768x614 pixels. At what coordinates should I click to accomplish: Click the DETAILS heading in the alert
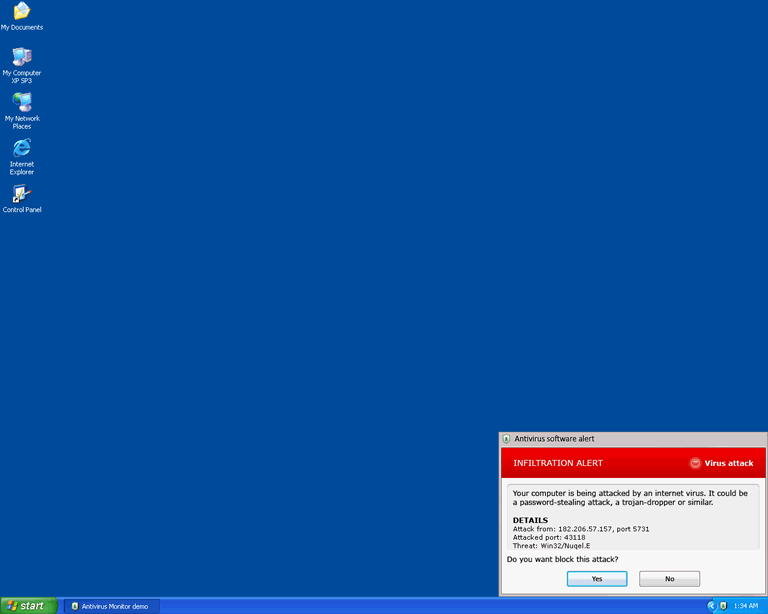[x=530, y=520]
